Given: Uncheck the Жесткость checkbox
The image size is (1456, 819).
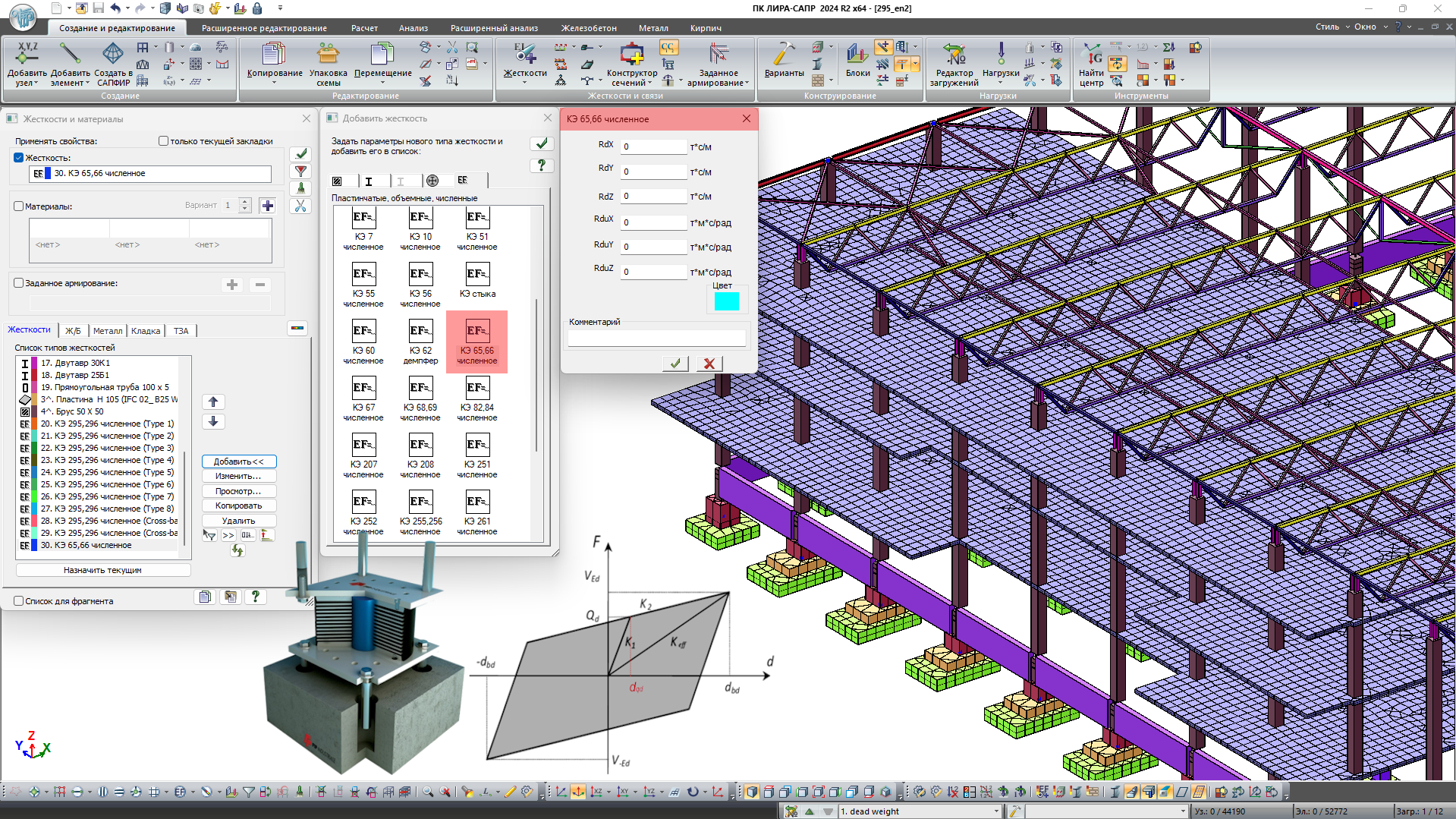Looking at the screenshot, I should click(17, 157).
